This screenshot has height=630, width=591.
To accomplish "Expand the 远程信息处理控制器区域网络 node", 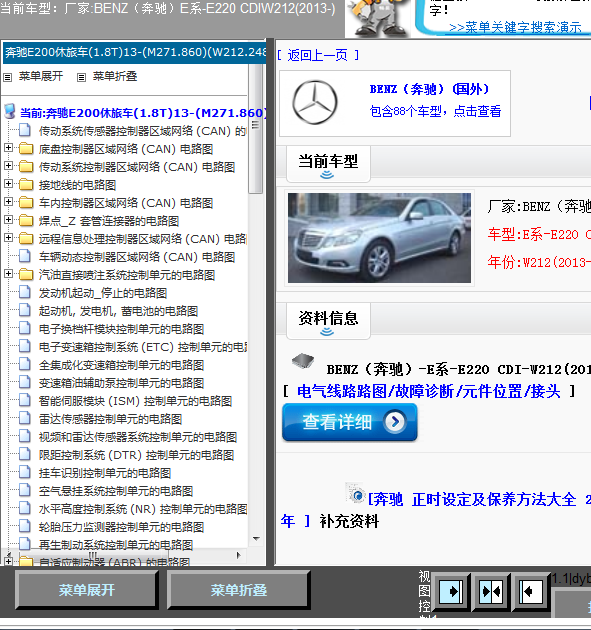I will (x=8, y=238).
